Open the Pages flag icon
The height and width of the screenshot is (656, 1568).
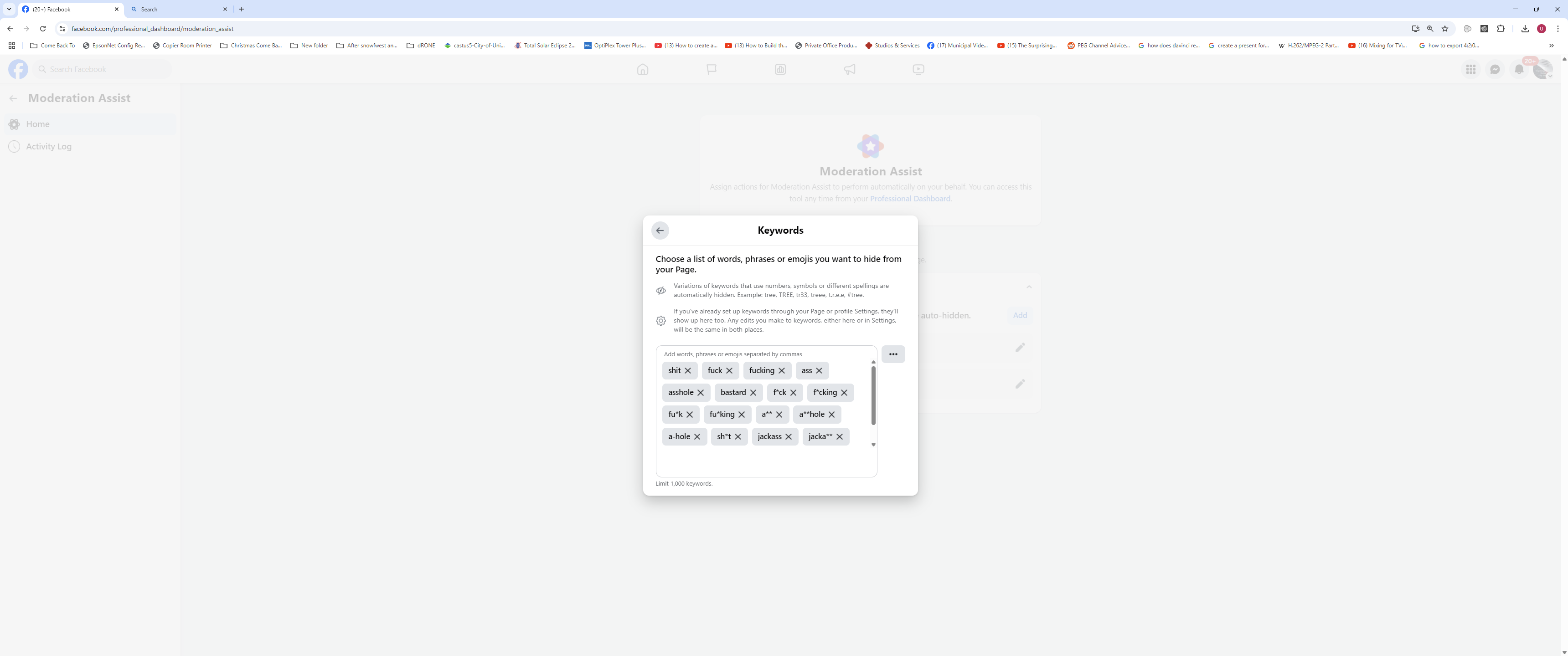coord(712,69)
